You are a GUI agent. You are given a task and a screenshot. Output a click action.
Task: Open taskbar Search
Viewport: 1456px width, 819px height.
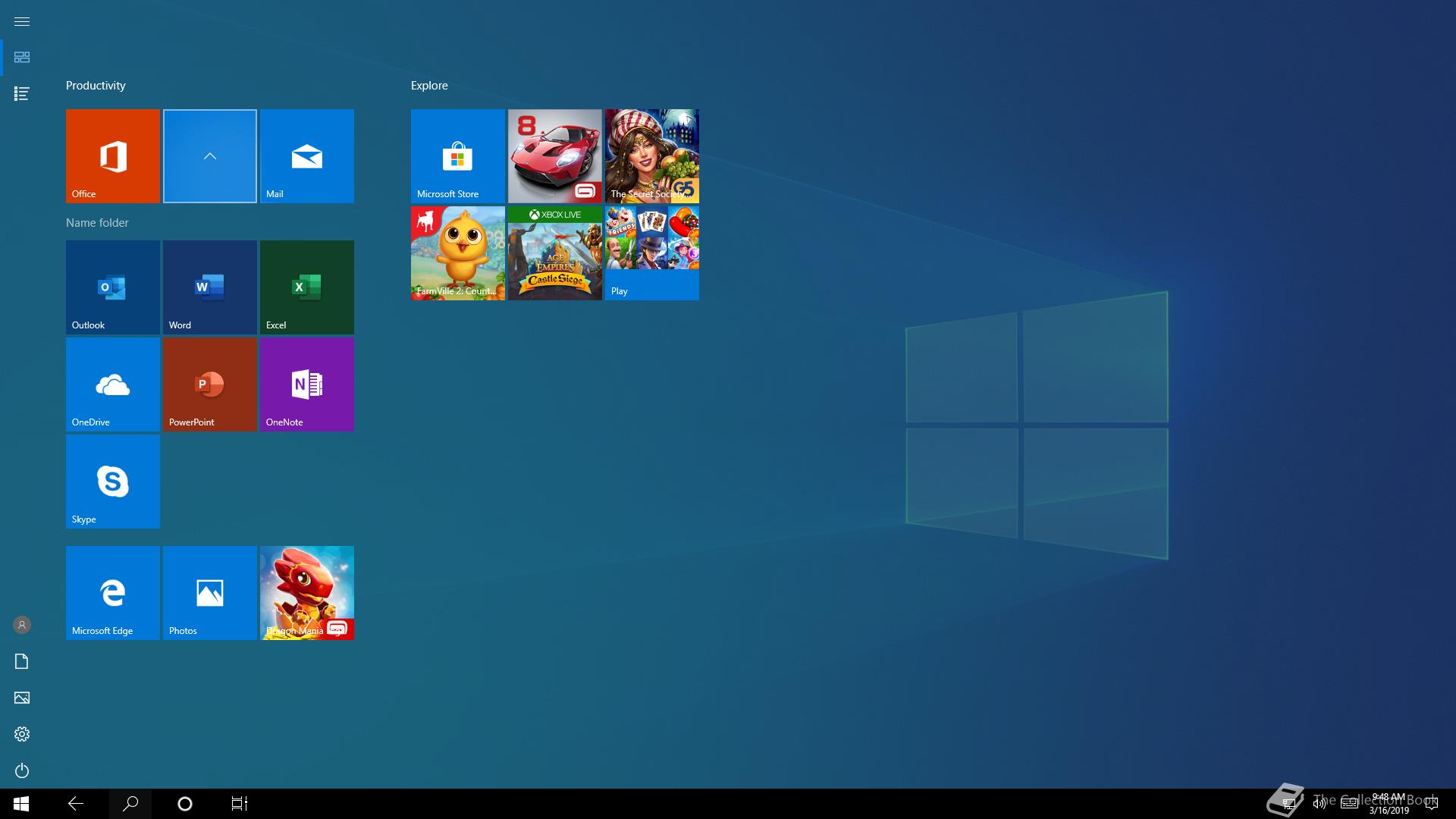tap(130, 804)
